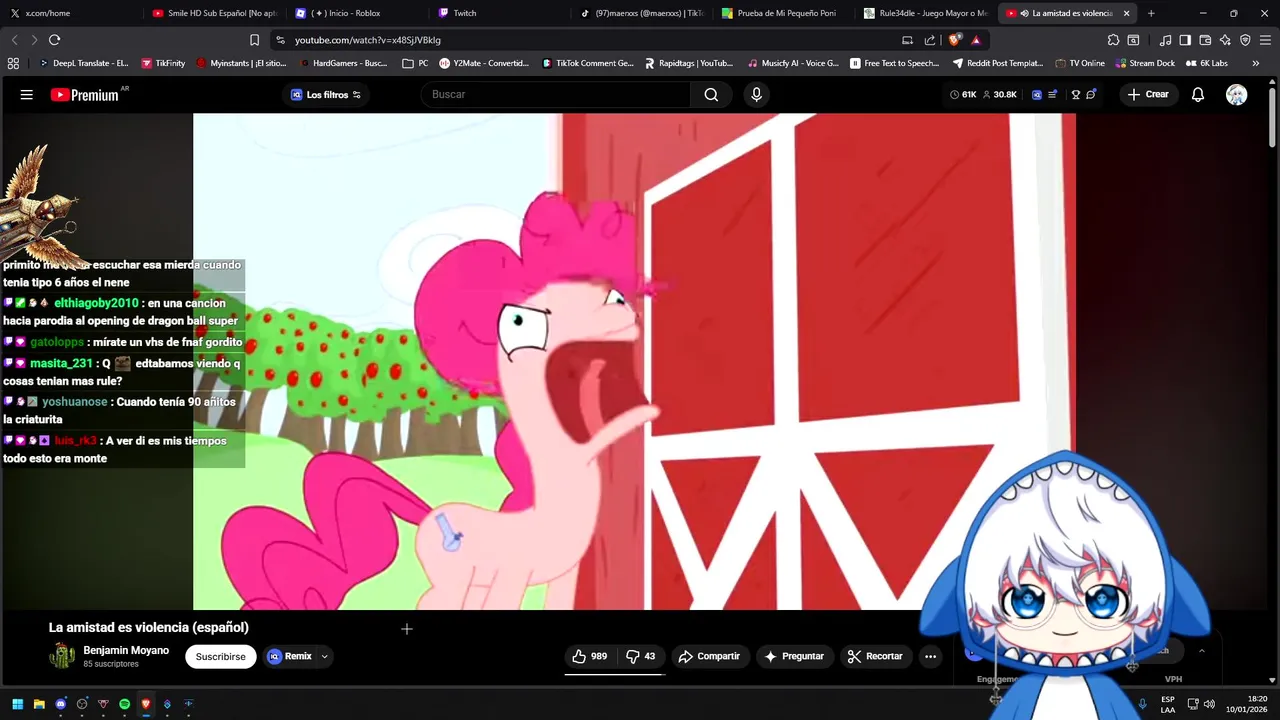This screenshot has width=1280, height=720.
Task: Clip the video with Recortar
Action: (875, 656)
